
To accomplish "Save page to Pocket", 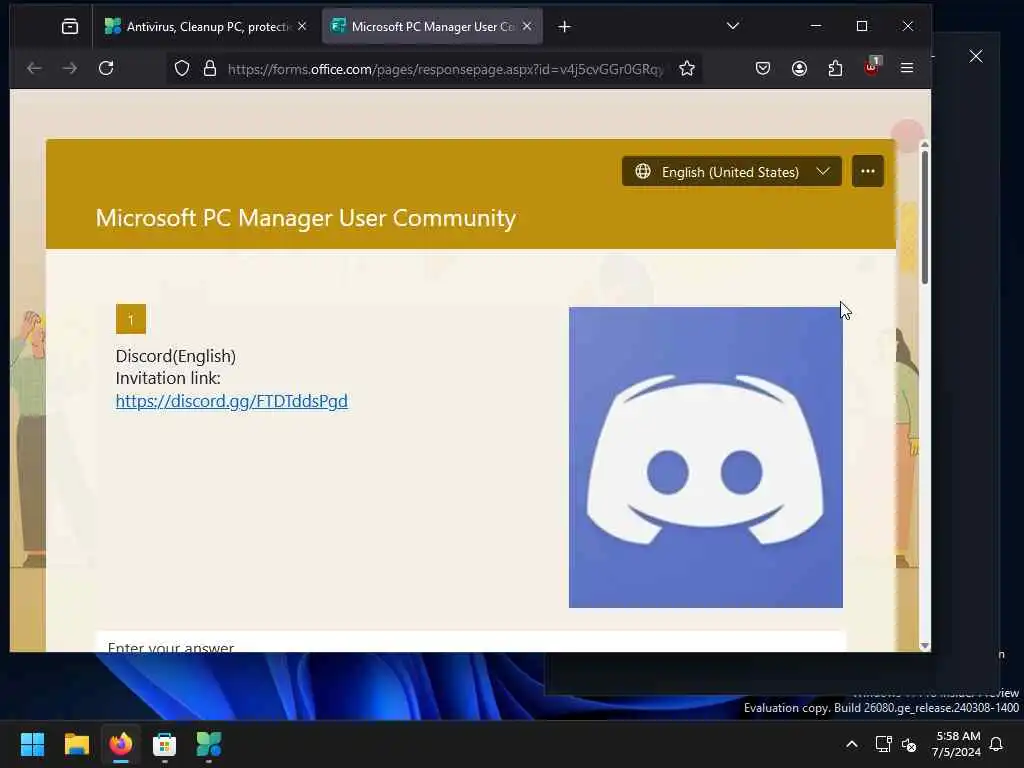I will pos(763,68).
